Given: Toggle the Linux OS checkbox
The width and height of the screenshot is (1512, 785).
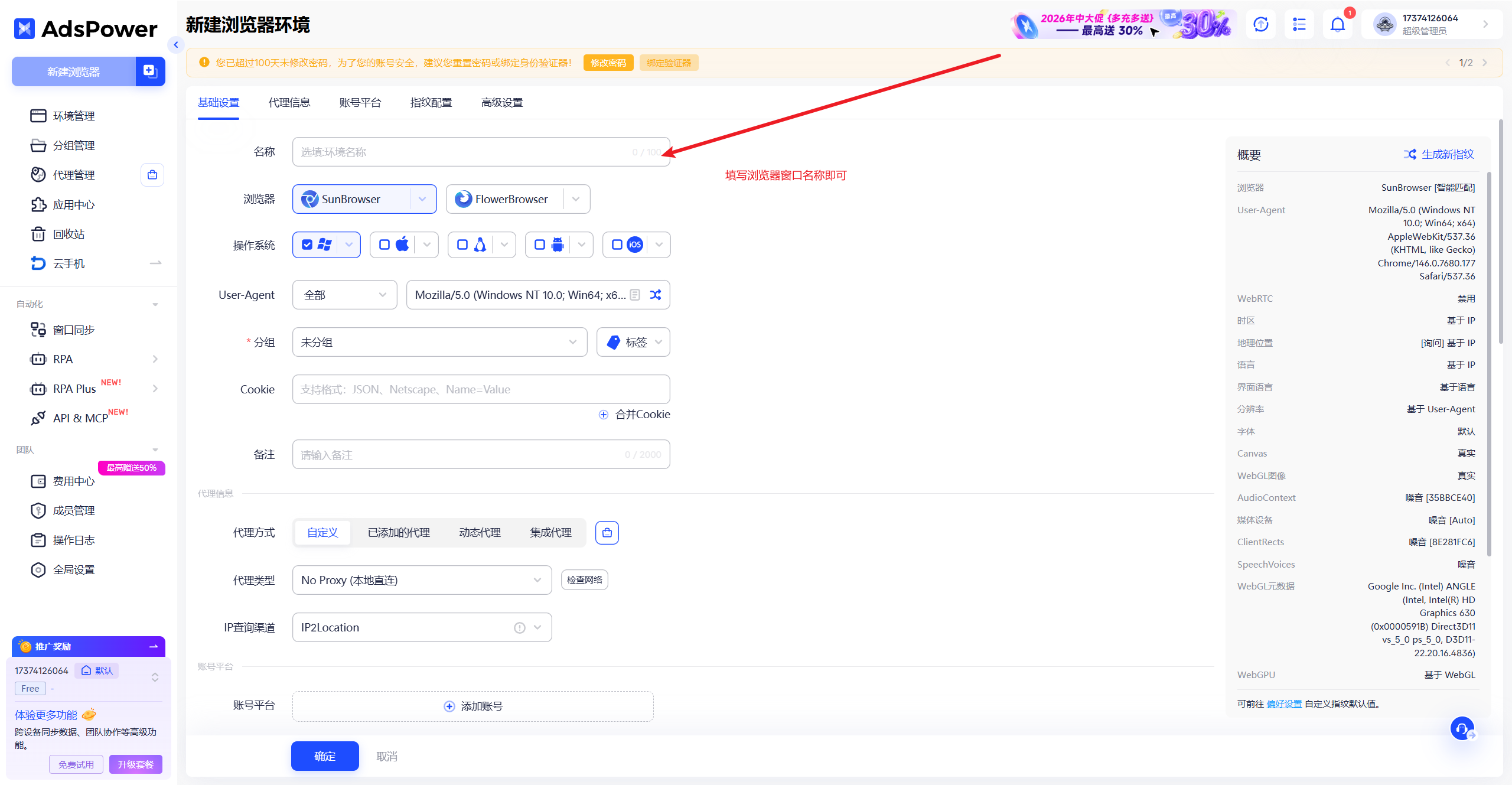Looking at the screenshot, I should pyautogui.click(x=462, y=245).
